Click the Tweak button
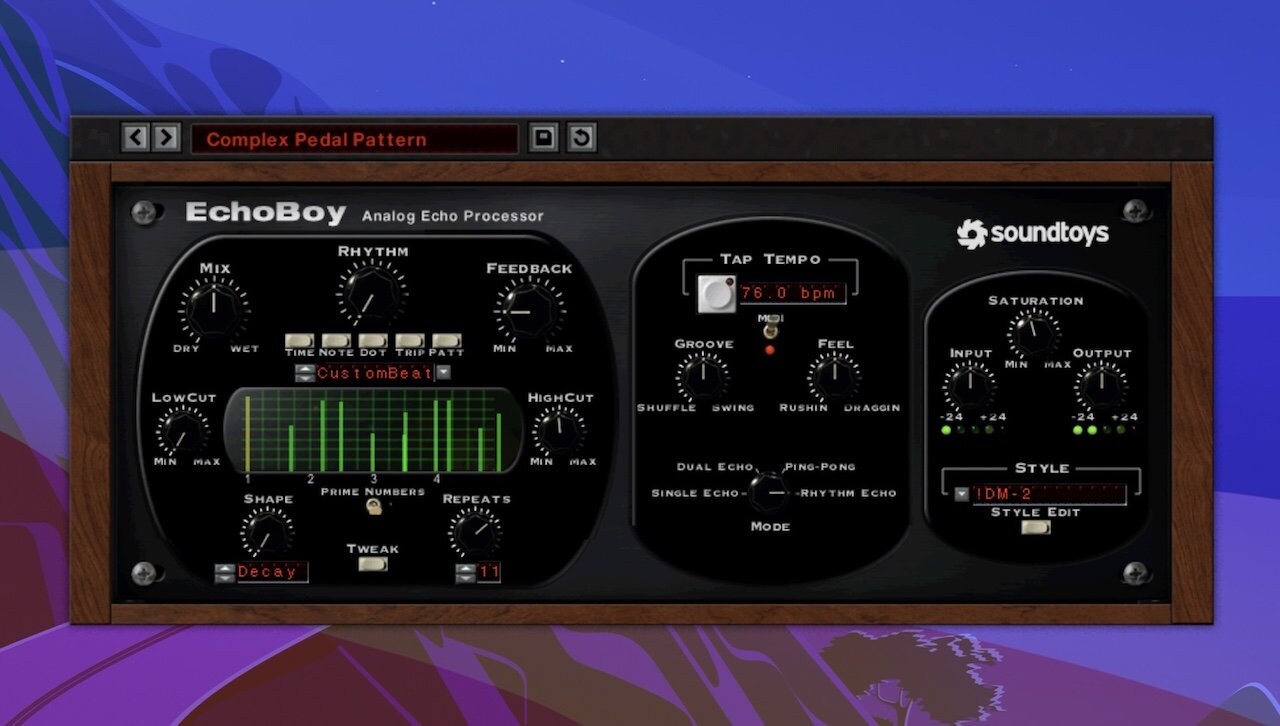This screenshot has width=1280, height=726. coord(373,564)
